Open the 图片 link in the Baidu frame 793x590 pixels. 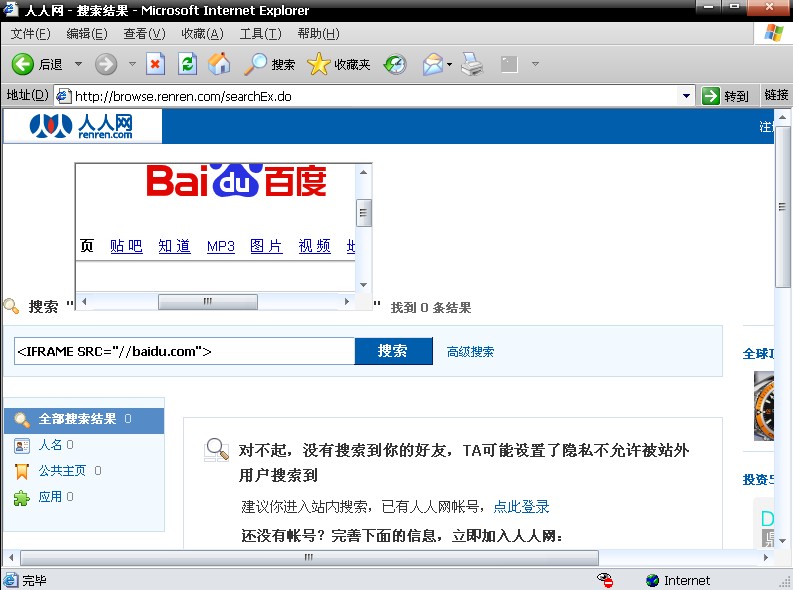267,246
